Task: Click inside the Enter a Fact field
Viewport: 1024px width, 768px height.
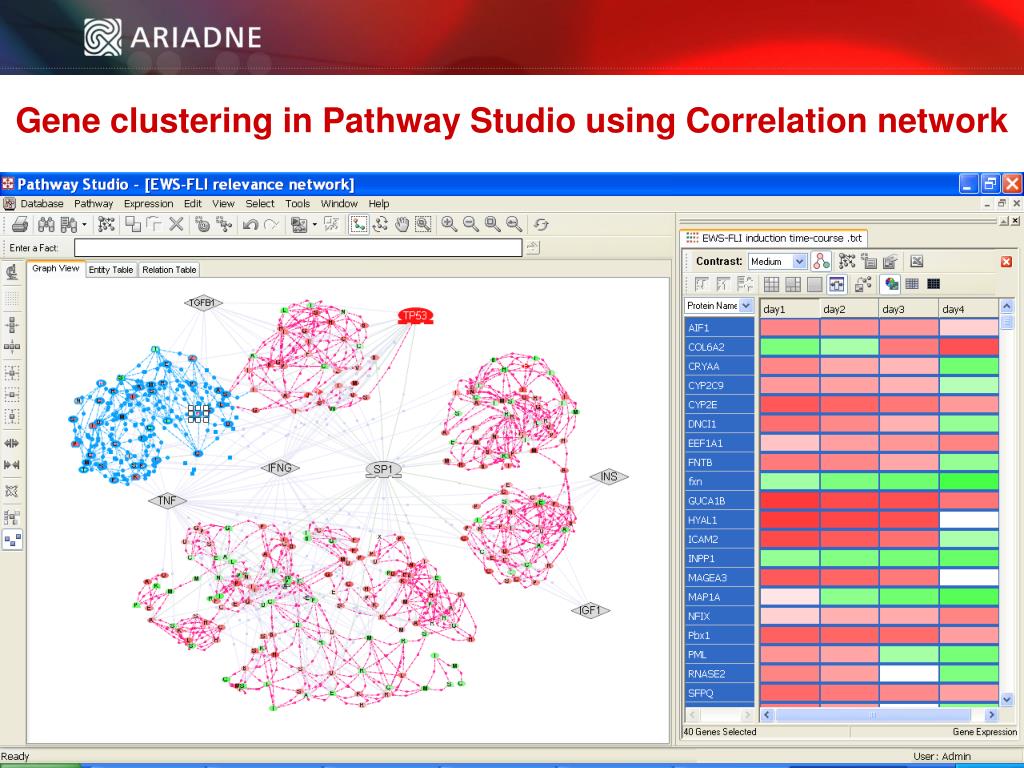Action: [x=298, y=248]
